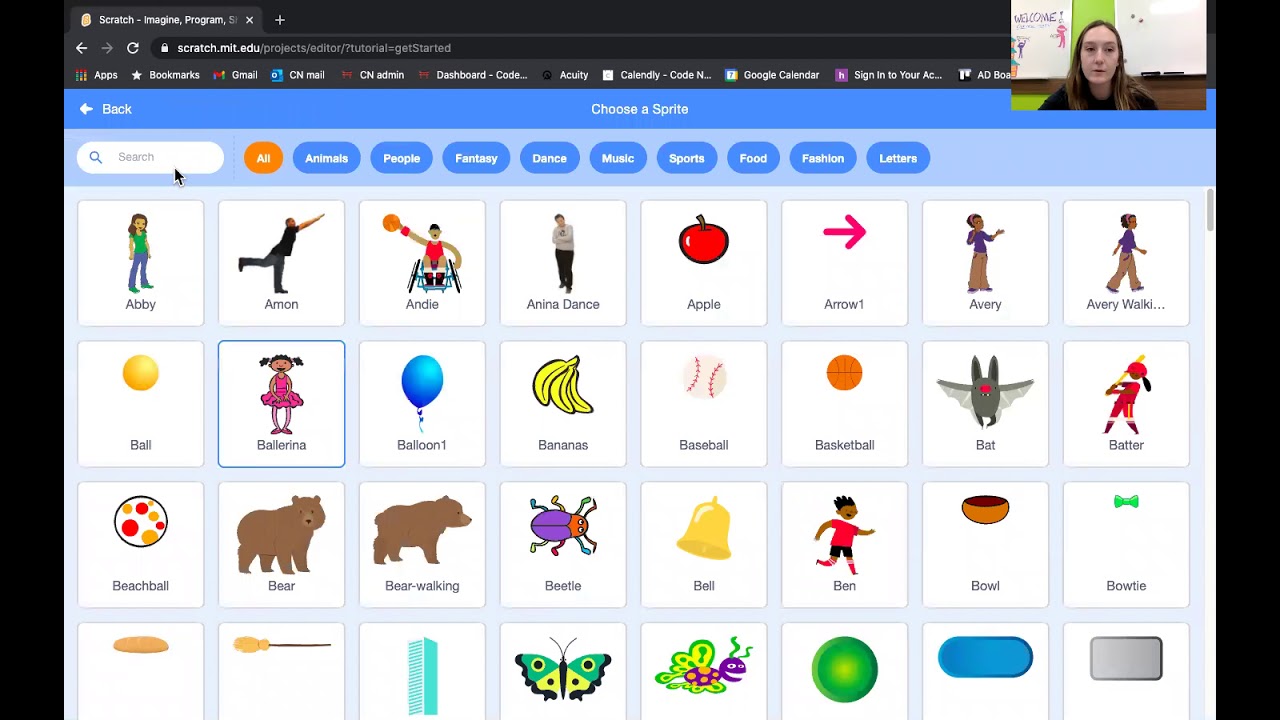Open the Calendly bookmark

tap(656, 75)
